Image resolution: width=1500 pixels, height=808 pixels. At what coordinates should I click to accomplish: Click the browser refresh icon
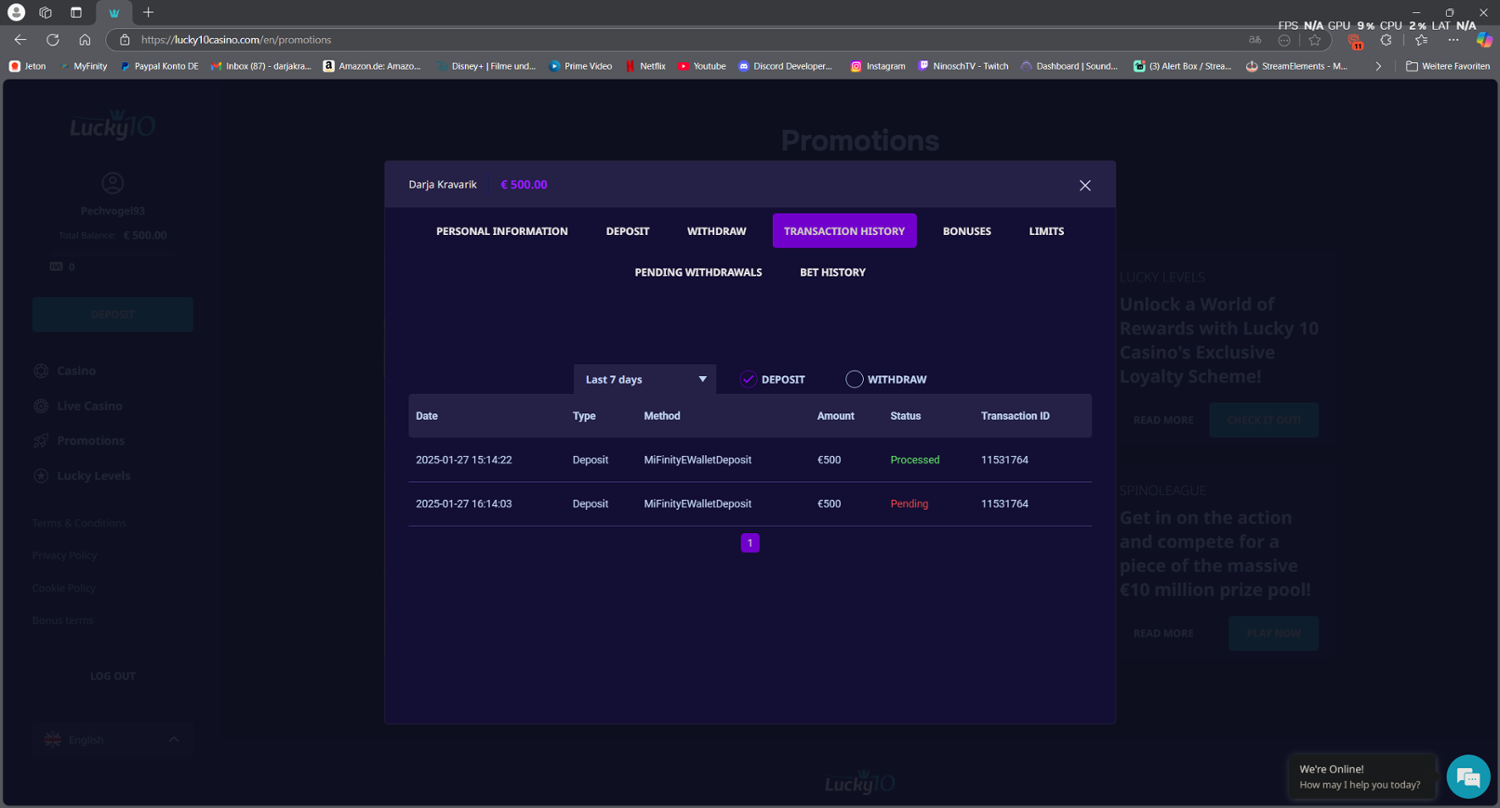[x=53, y=40]
